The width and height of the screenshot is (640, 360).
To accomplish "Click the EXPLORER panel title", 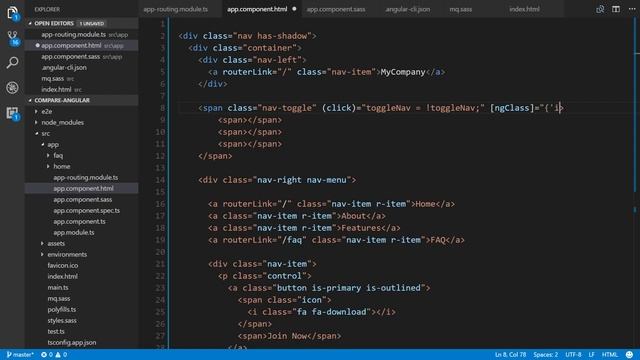I will (x=47, y=9).
